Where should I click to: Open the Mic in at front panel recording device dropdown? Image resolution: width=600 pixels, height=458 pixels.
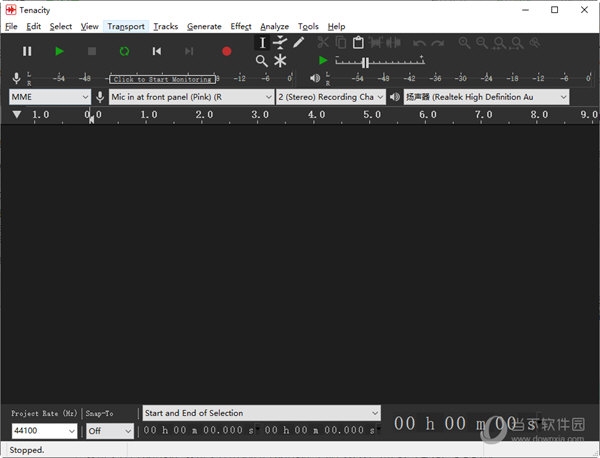pos(191,97)
